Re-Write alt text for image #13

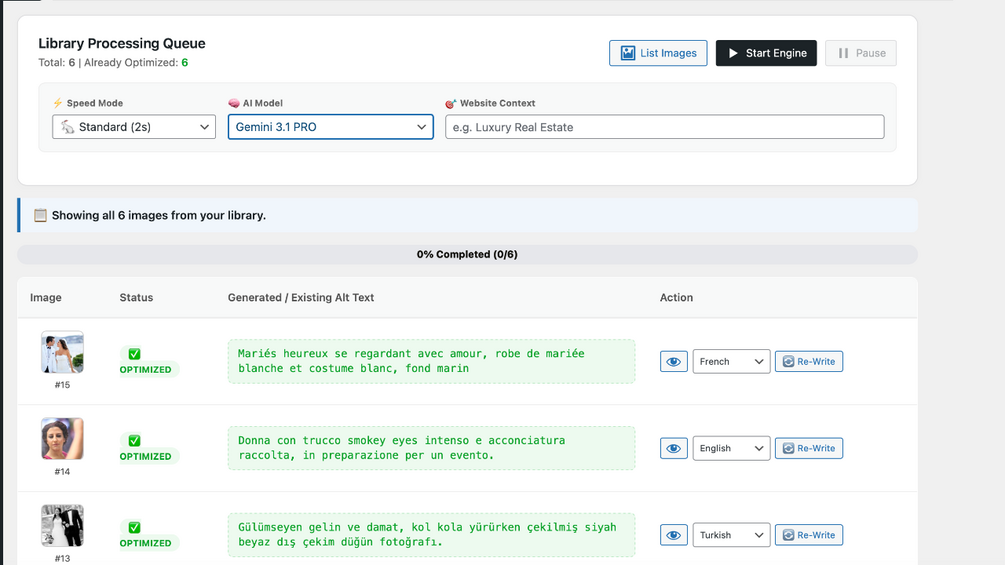[809, 535]
